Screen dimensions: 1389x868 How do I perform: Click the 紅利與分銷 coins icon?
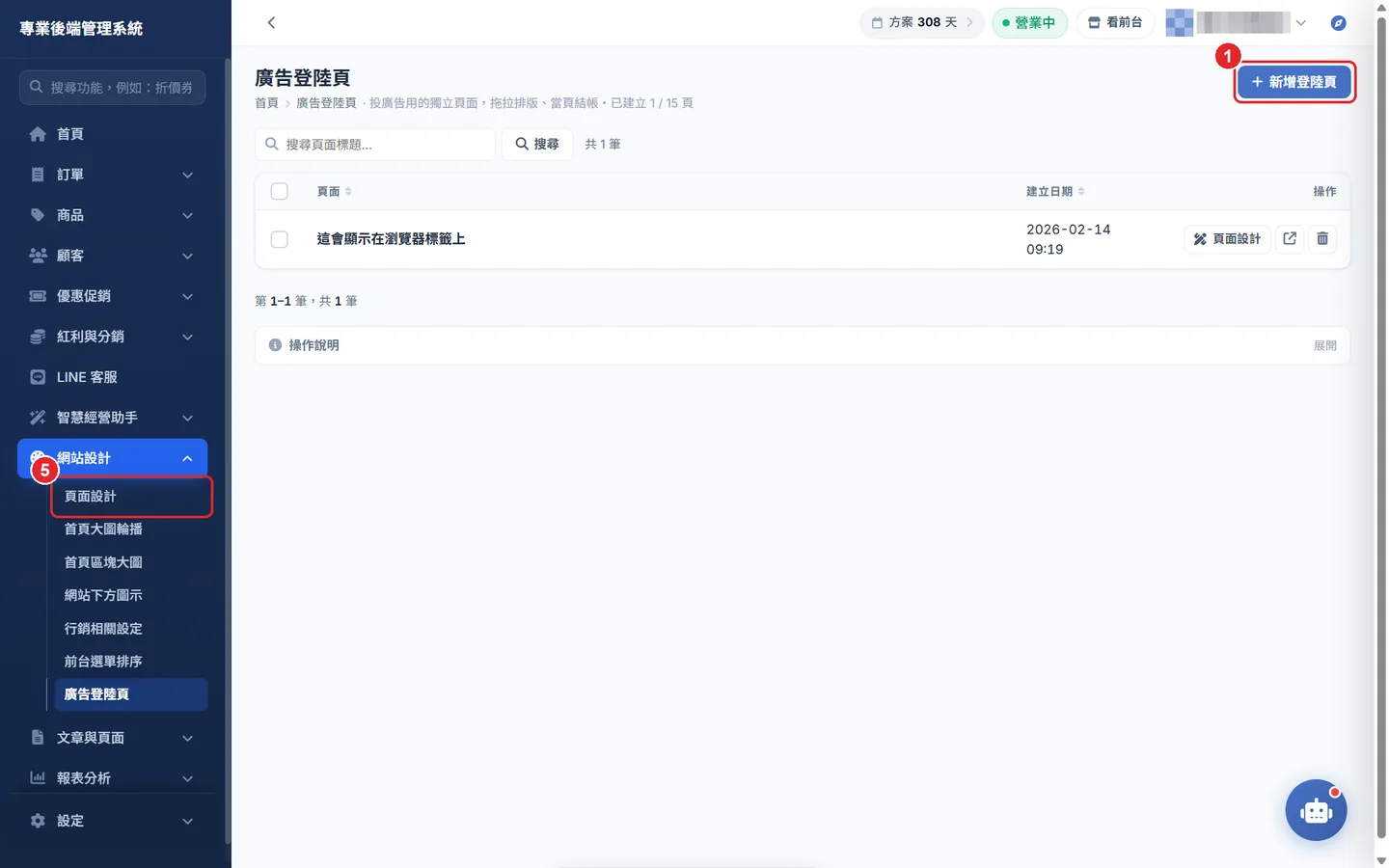(x=38, y=337)
